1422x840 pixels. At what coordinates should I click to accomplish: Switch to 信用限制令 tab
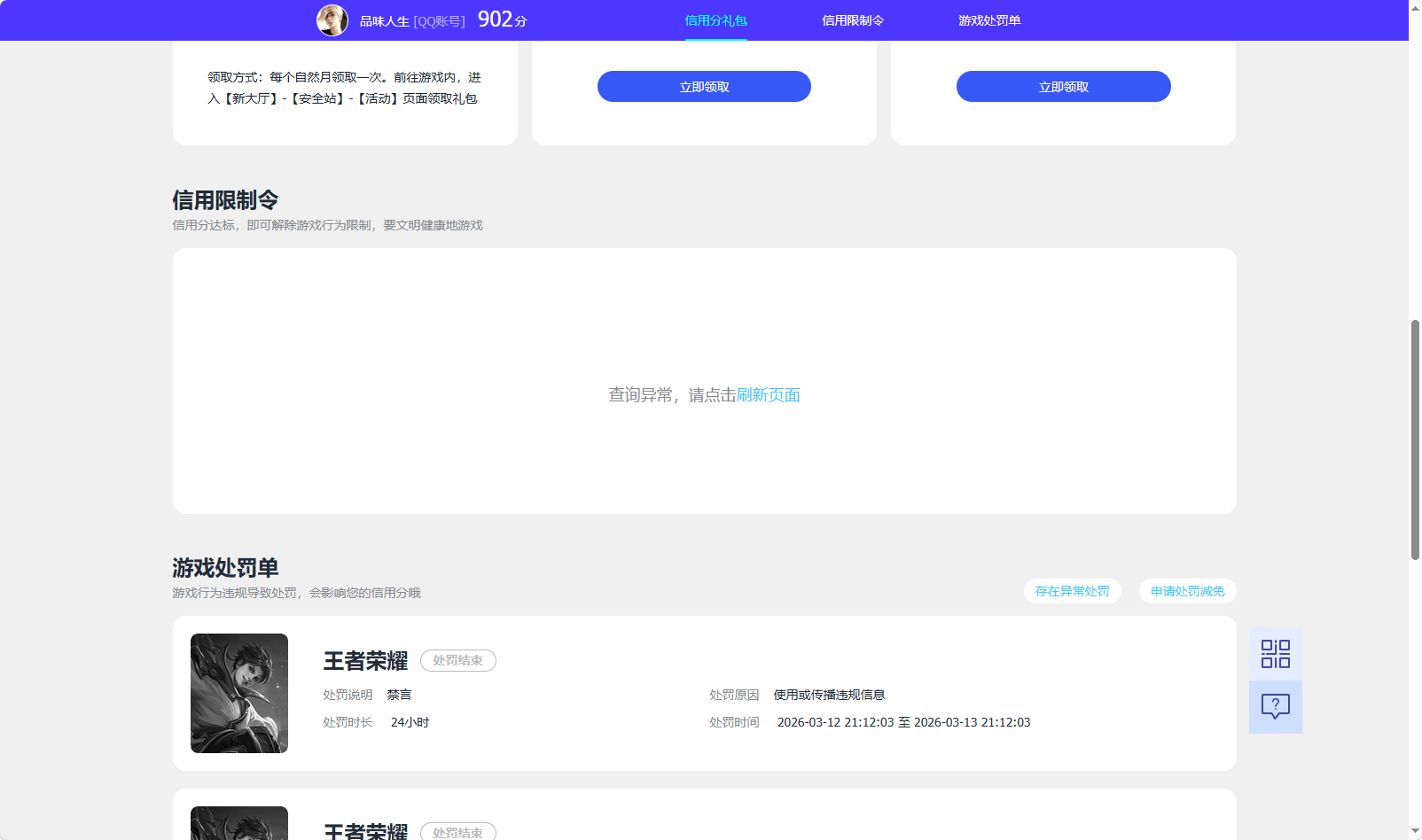pyautogui.click(x=853, y=20)
